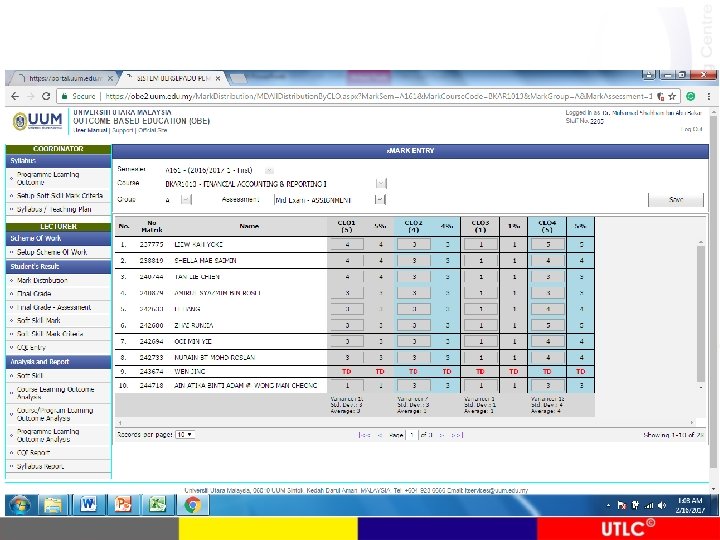
Task: Click the Windows Start orb
Action: (x=20, y=505)
